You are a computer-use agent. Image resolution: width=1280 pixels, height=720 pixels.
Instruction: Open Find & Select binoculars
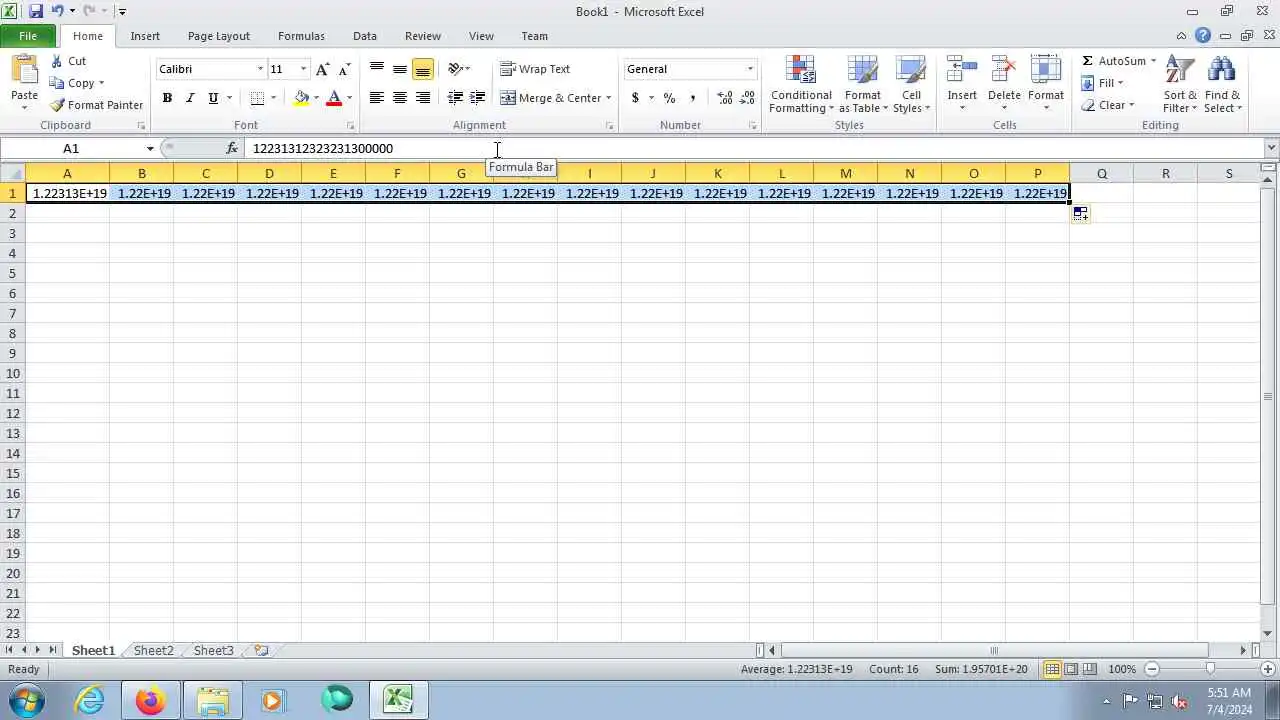1222,70
